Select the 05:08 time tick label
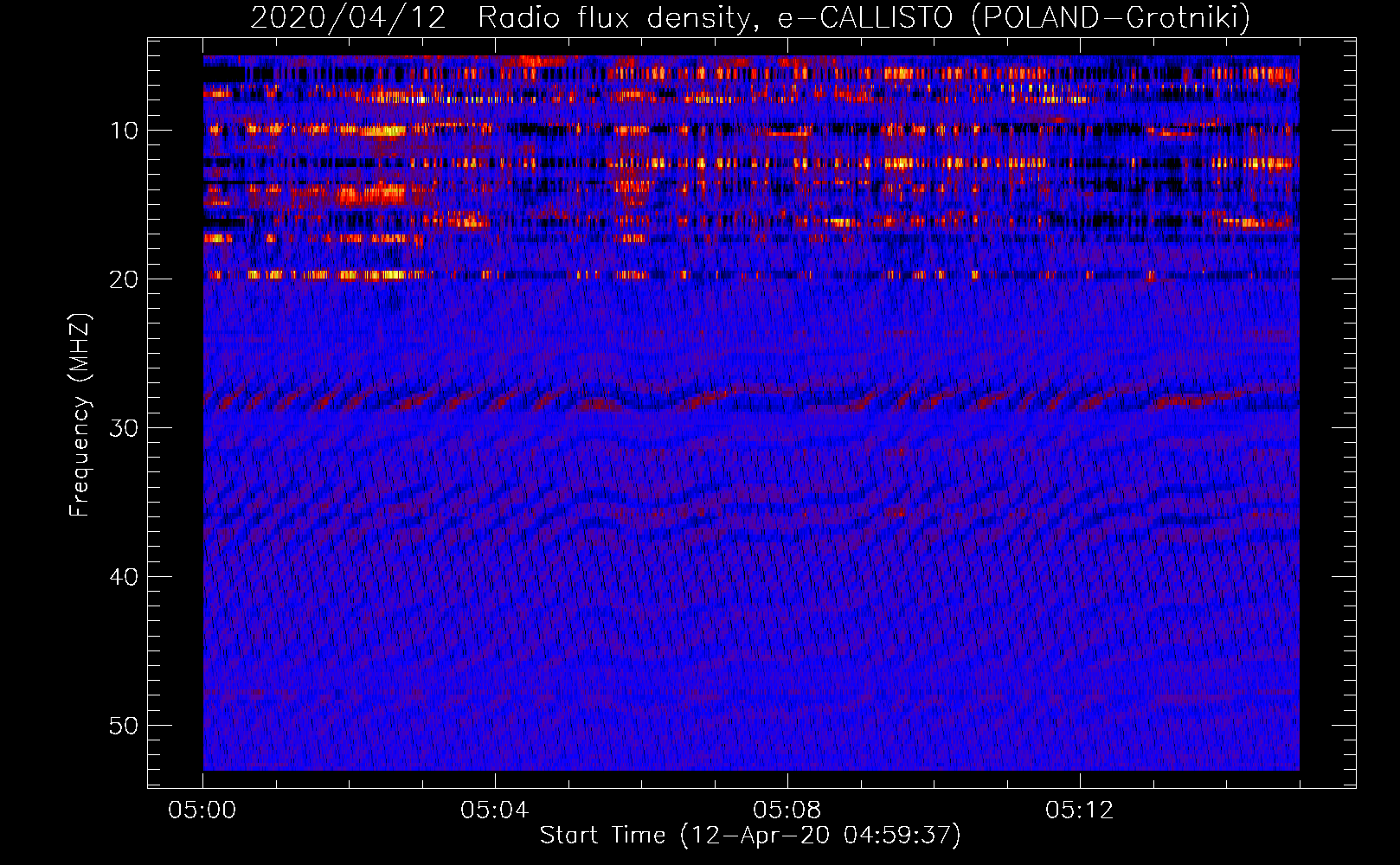The image size is (1400, 865). coord(787,811)
